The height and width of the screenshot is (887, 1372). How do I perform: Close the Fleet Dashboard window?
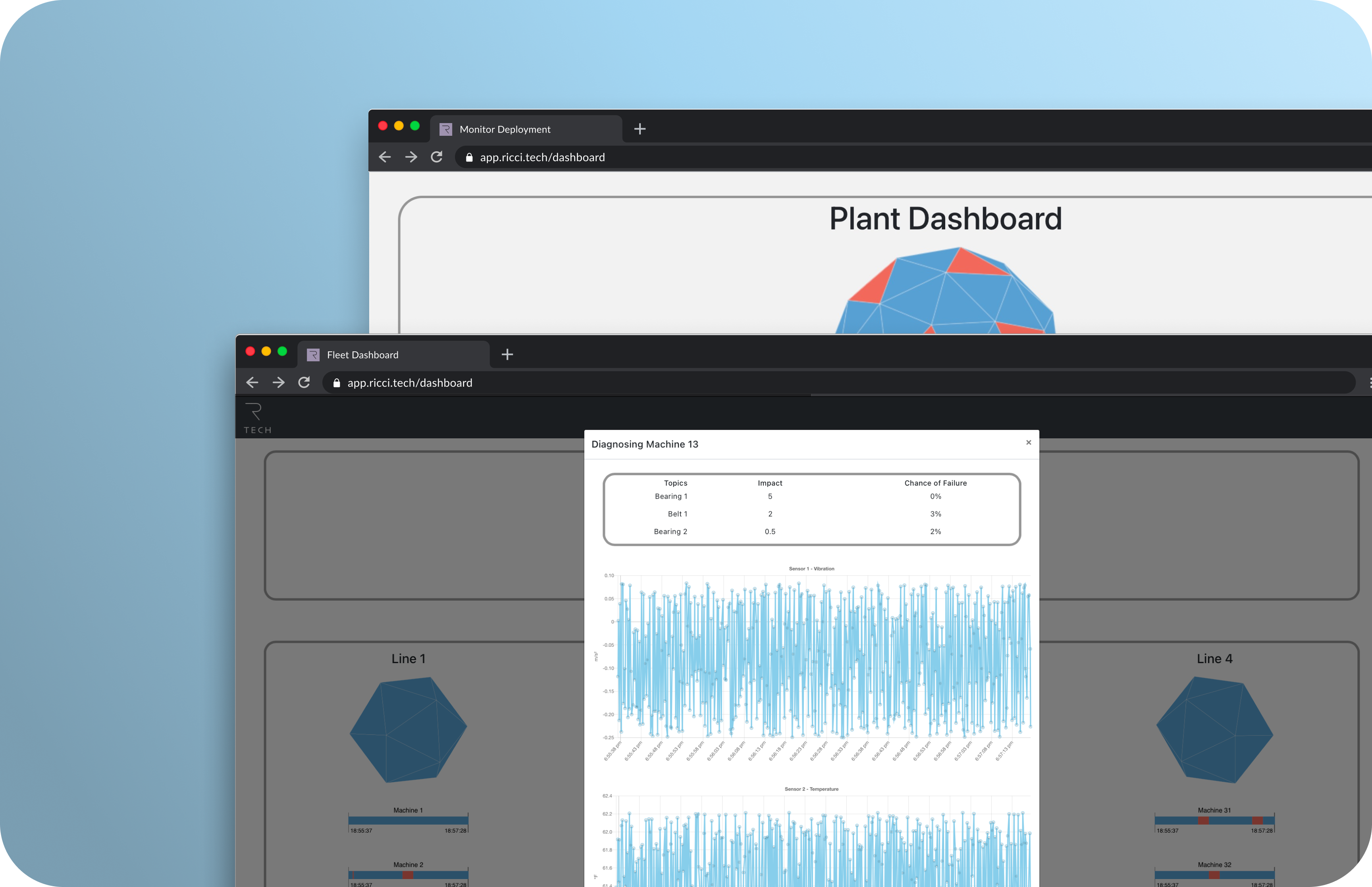point(251,351)
